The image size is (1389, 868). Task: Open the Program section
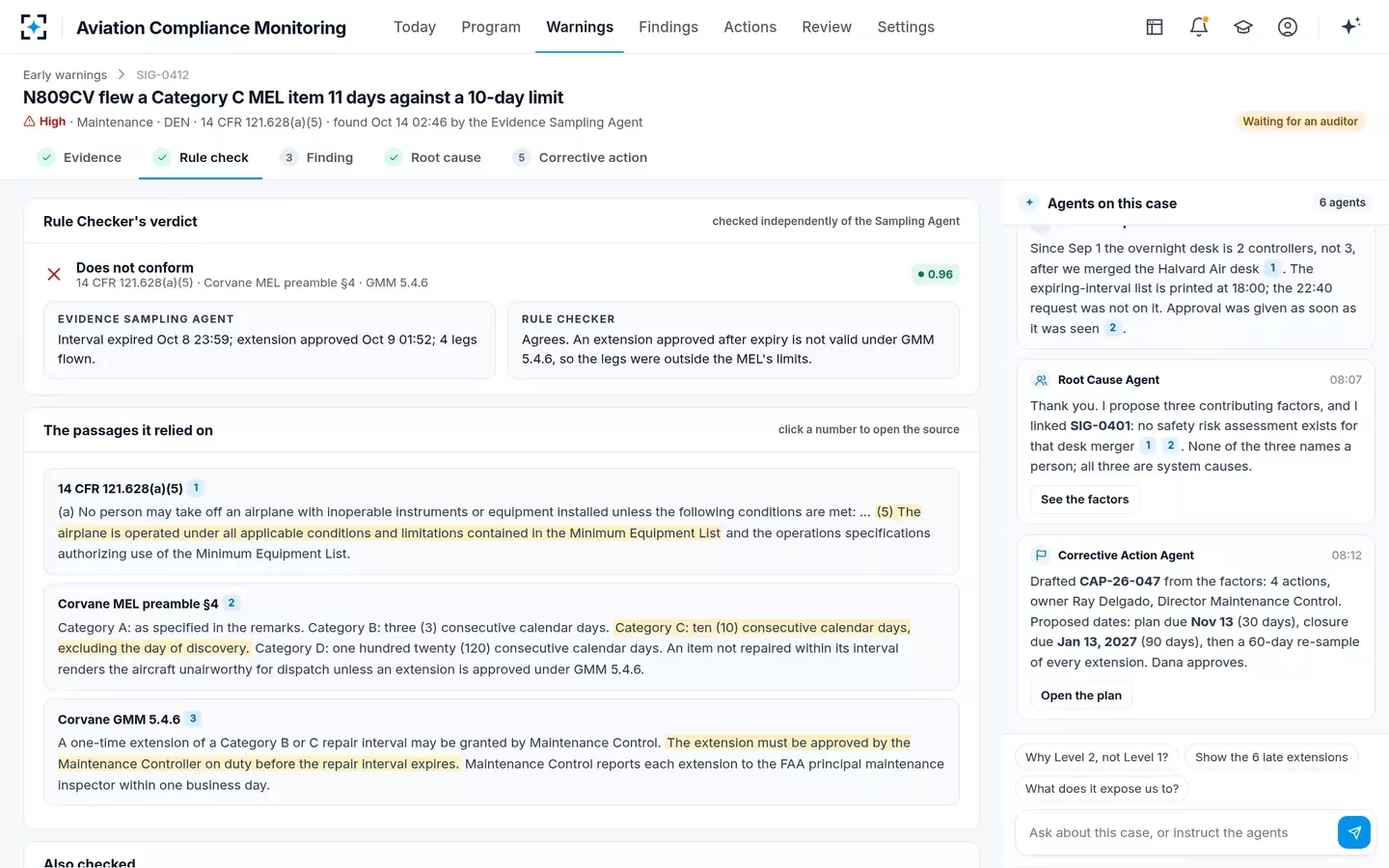tap(491, 27)
